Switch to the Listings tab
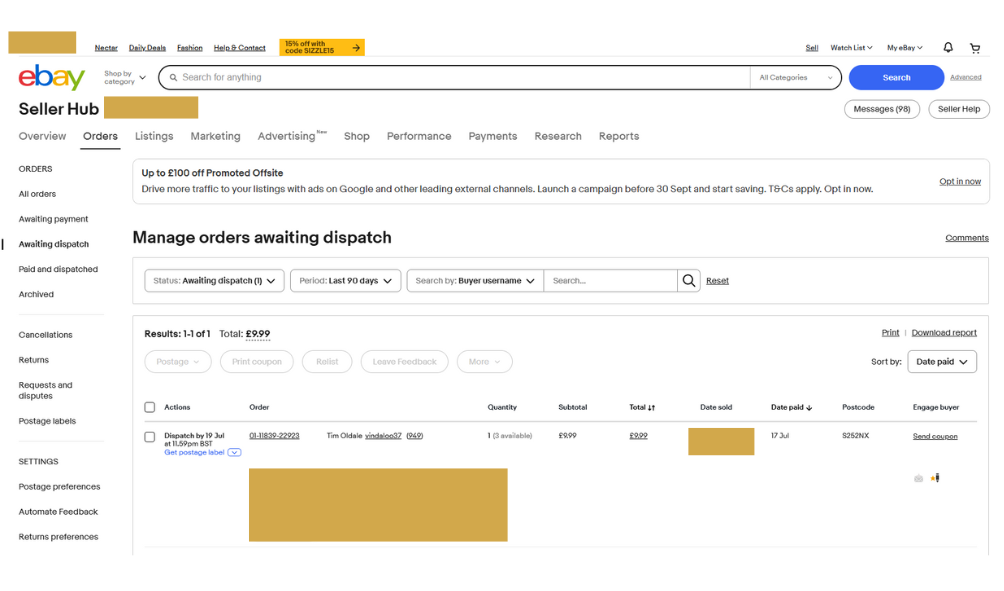Viewport: 1004px width, 591px height. pos(154,136)
